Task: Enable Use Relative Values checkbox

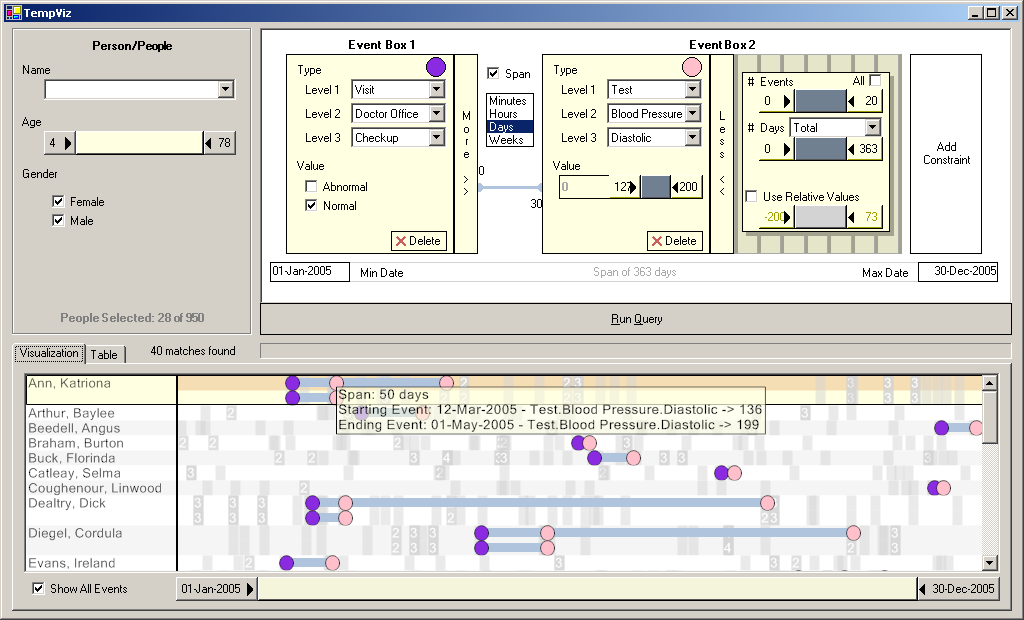Action: point(752,196)
